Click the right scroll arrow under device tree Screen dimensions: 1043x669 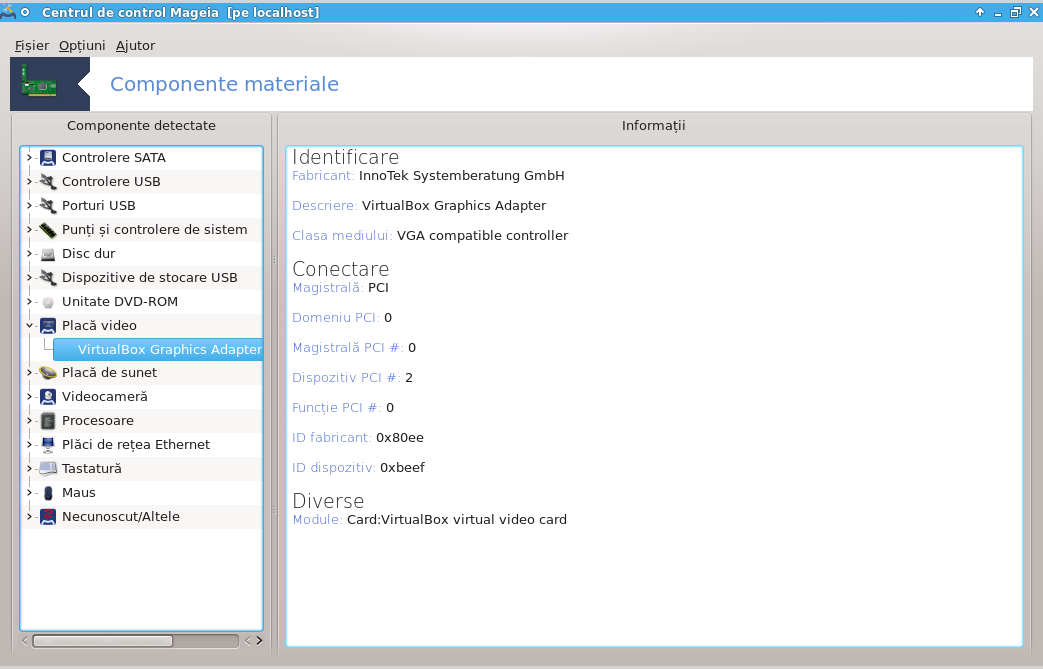click(x=259, y=641)
